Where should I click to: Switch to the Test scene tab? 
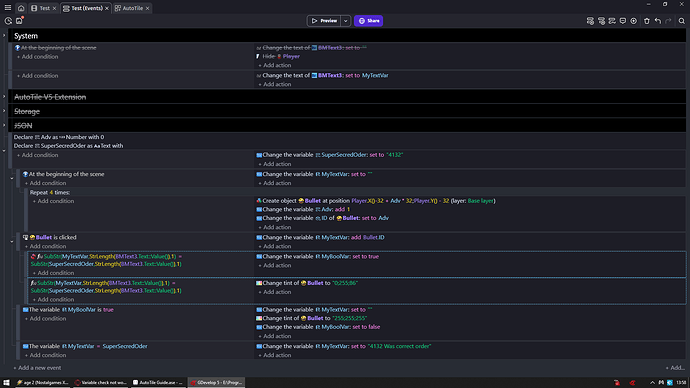coord(44,8)
